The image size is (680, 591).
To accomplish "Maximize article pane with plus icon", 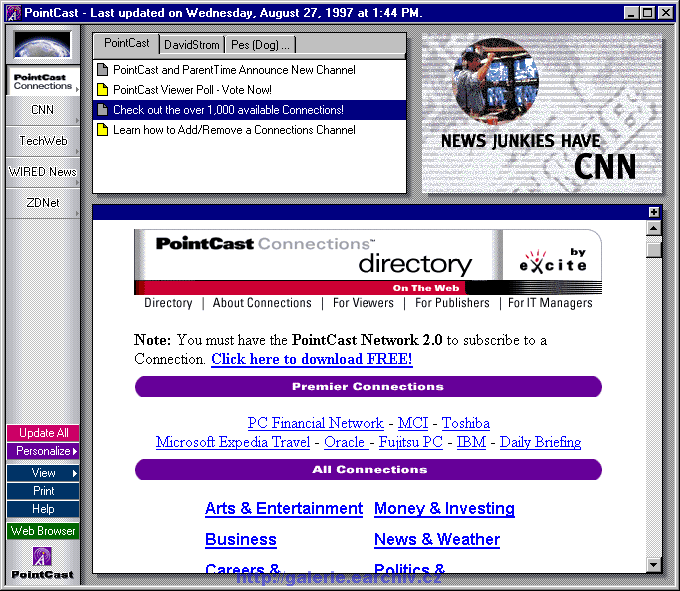I will pos(654,212).
